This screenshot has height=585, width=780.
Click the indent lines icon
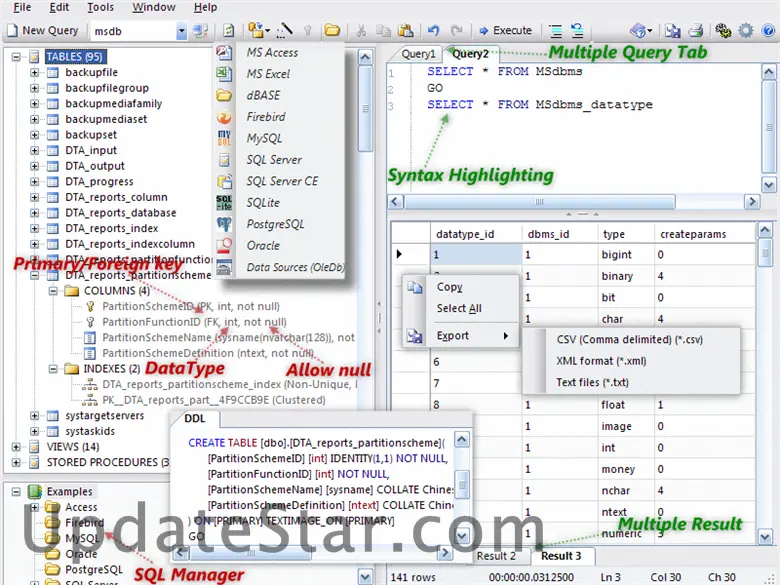[555, 31]
